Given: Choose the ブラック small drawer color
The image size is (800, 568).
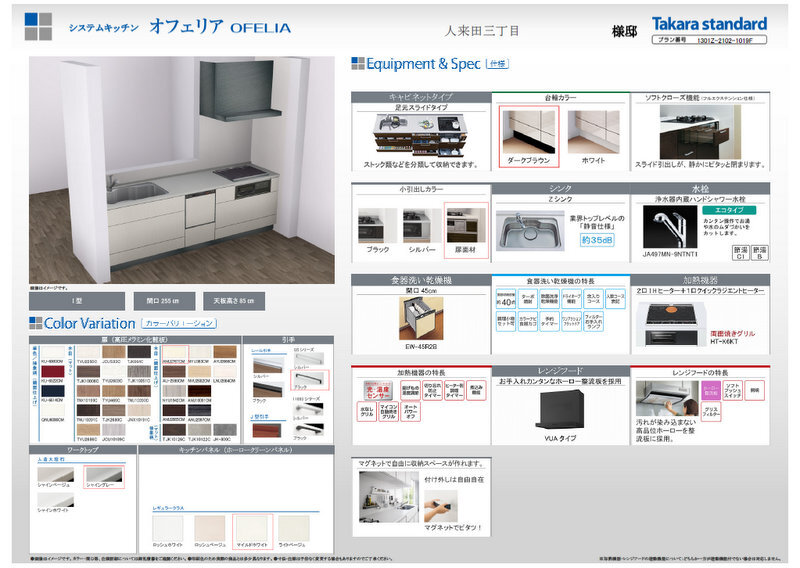Looking at the screenshot, I should (378, 231).
